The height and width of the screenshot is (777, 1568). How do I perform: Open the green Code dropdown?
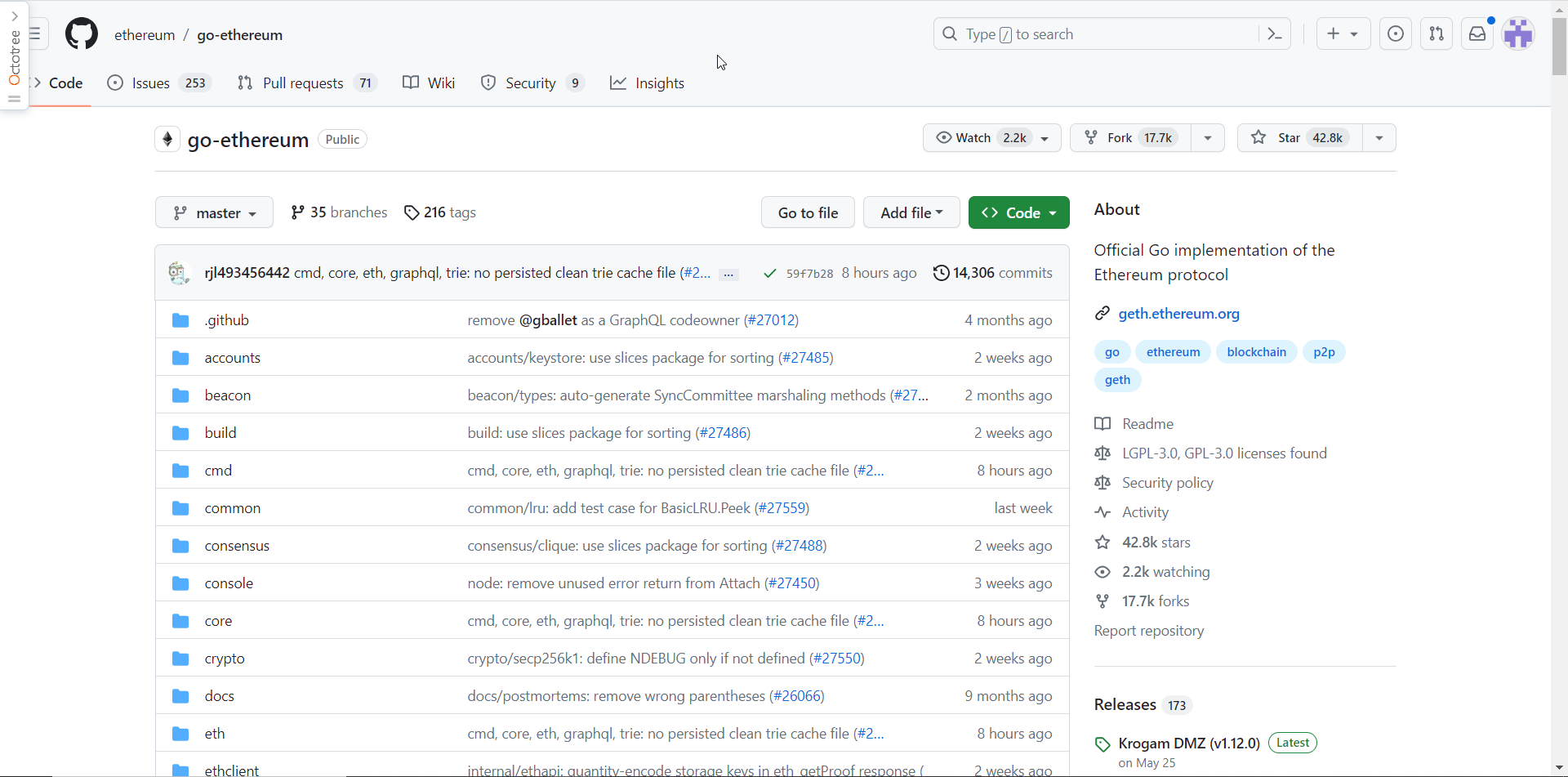coord(1018,212)
